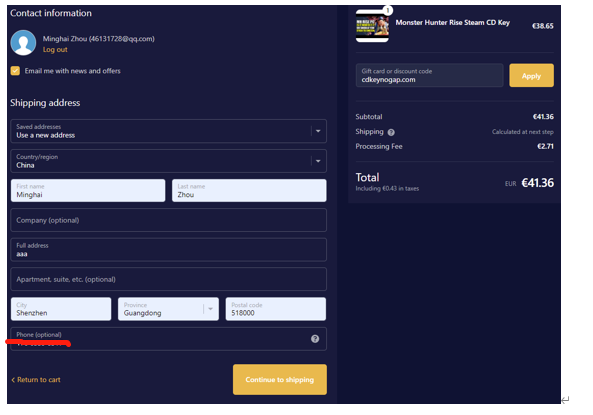Click the Return to cart link
The image size is (593, 415).
(36, 380)
